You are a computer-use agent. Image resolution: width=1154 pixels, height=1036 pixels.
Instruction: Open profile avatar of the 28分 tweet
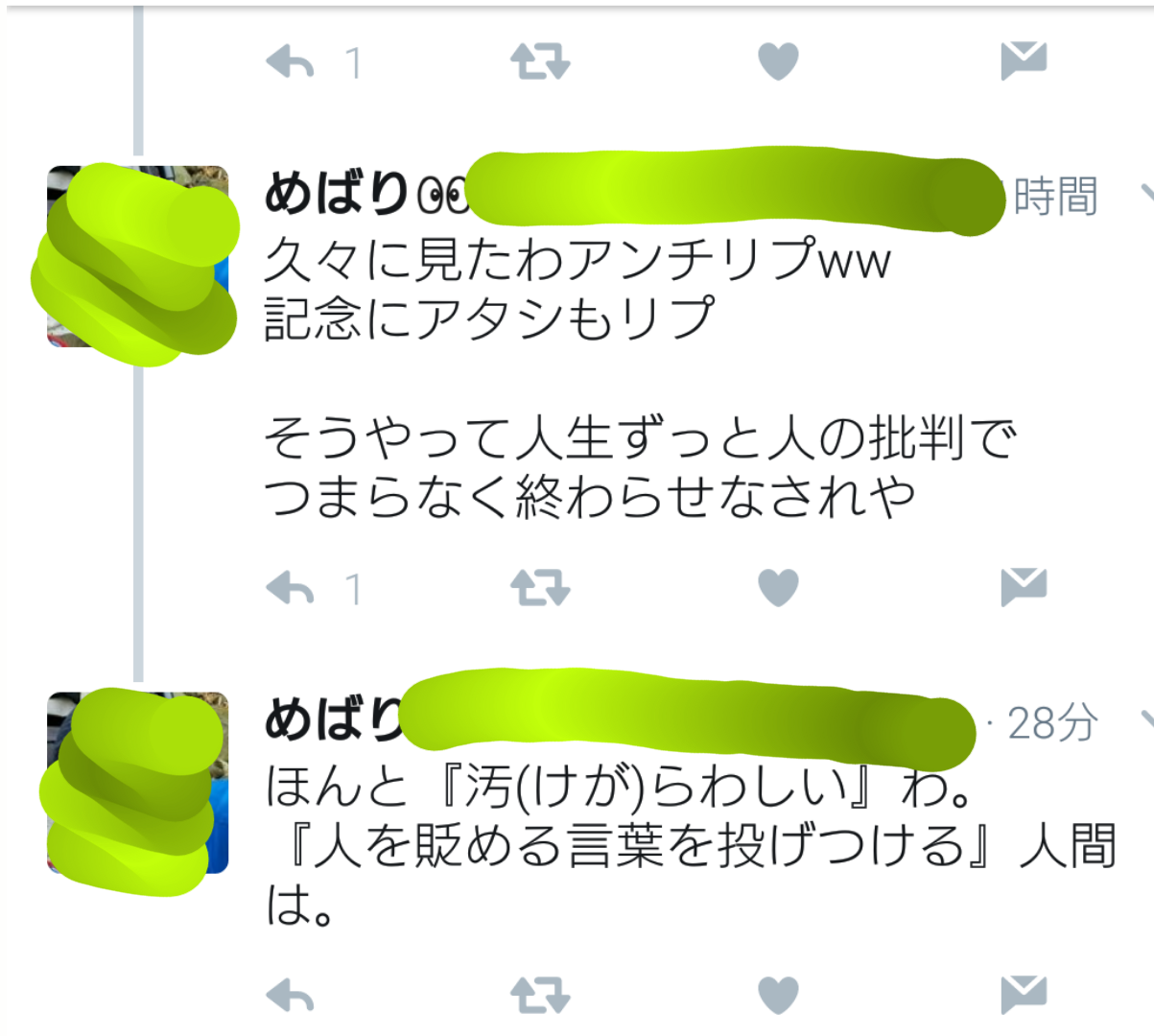coord(137,782)
